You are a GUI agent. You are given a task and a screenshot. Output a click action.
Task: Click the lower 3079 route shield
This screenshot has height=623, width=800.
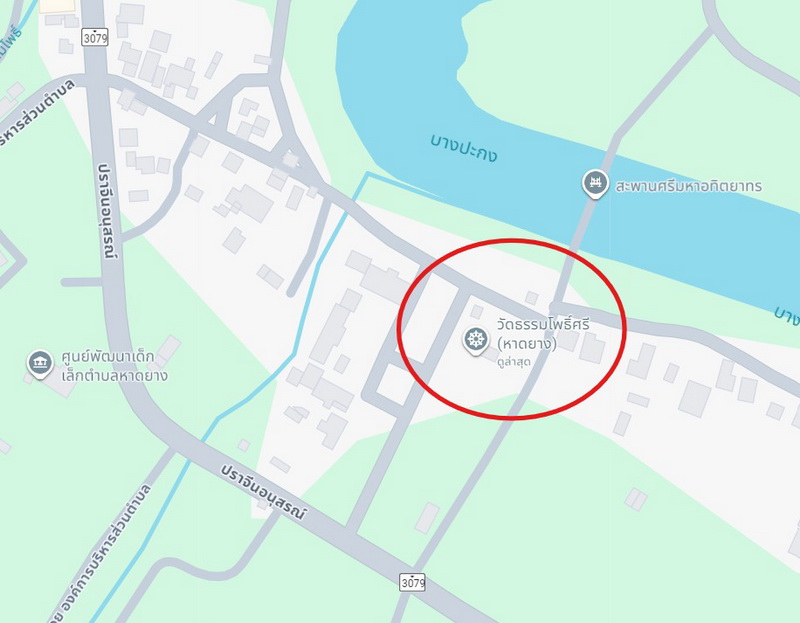[x=412, y=582]
